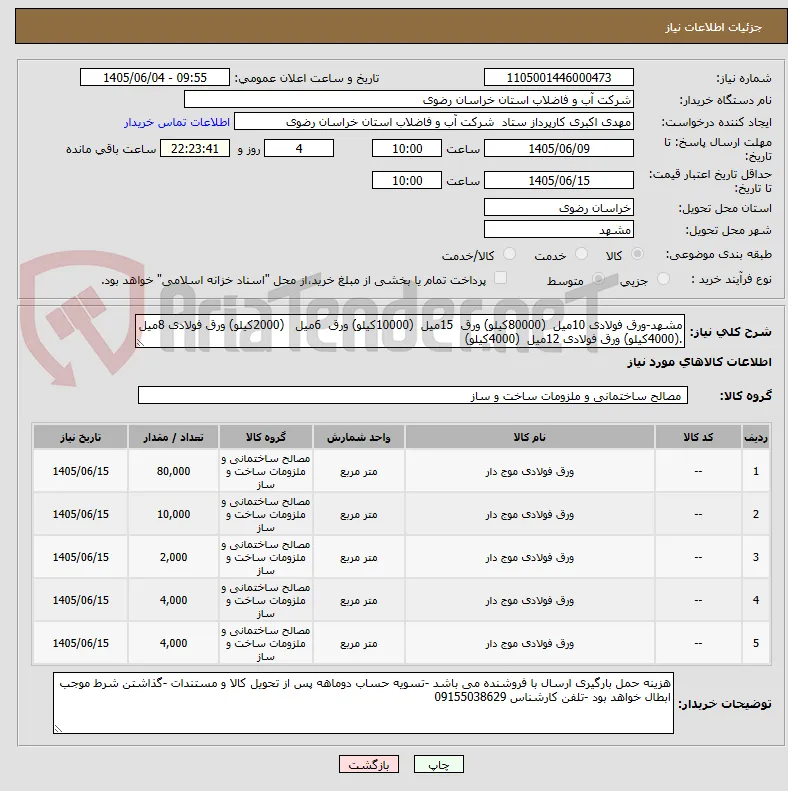Click the متر مربع unit in row 1
The width and height of the screenshot is (788, 791).
click(x=359, y=471)
